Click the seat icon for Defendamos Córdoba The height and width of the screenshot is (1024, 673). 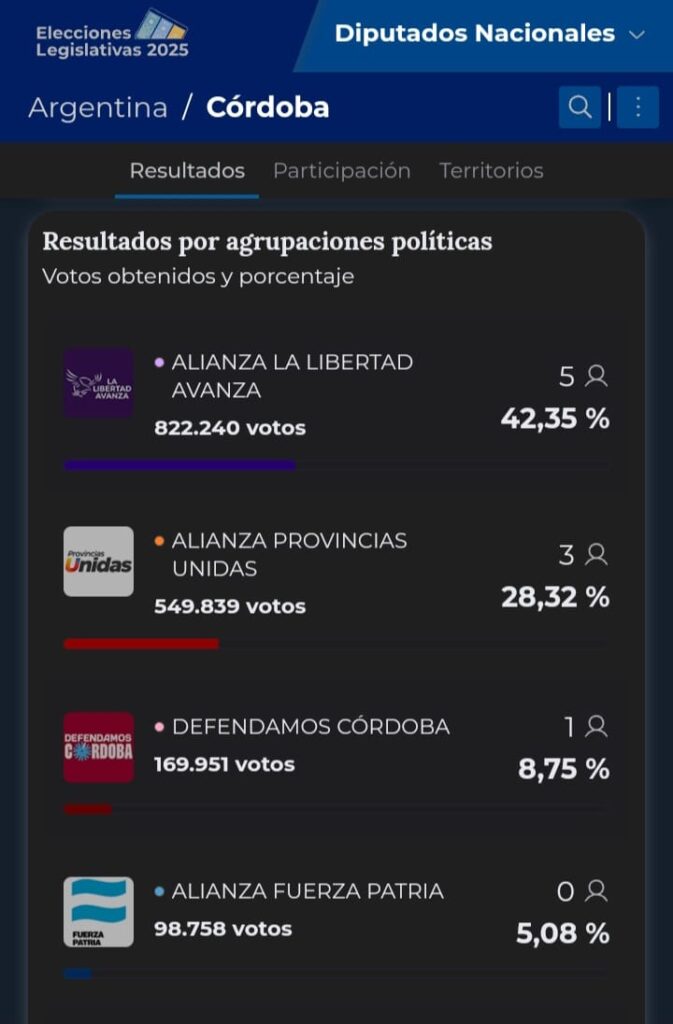(597, 727)
